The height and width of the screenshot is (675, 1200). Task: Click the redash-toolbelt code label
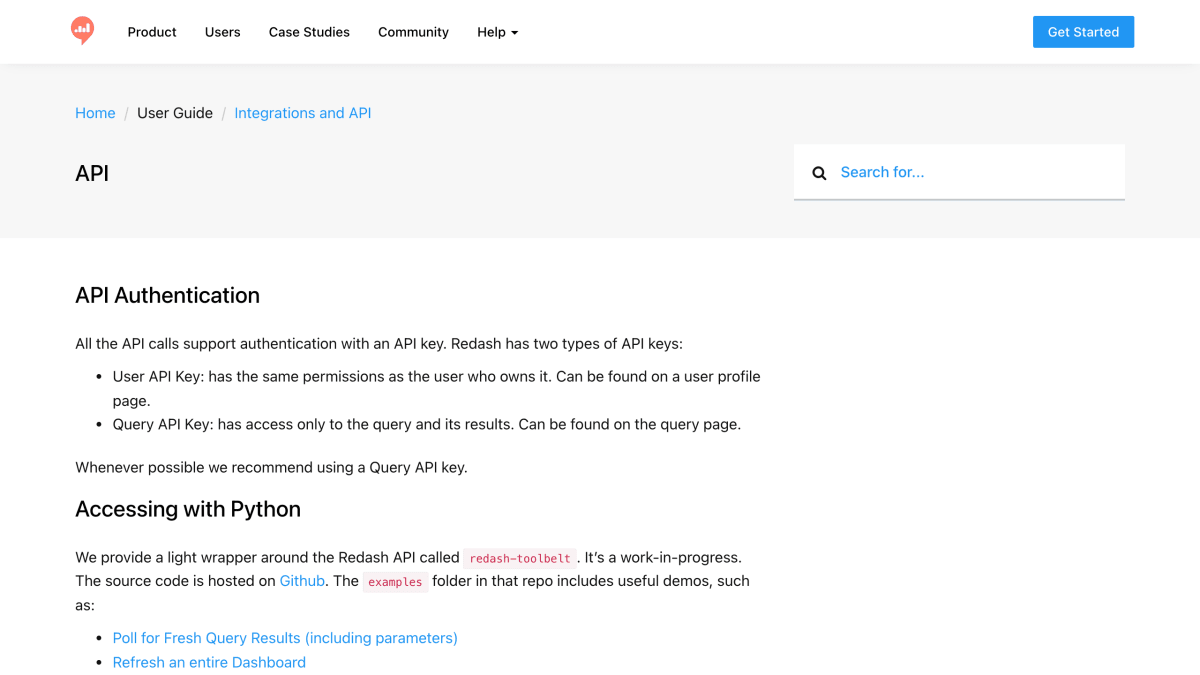(x=520, y=558)
